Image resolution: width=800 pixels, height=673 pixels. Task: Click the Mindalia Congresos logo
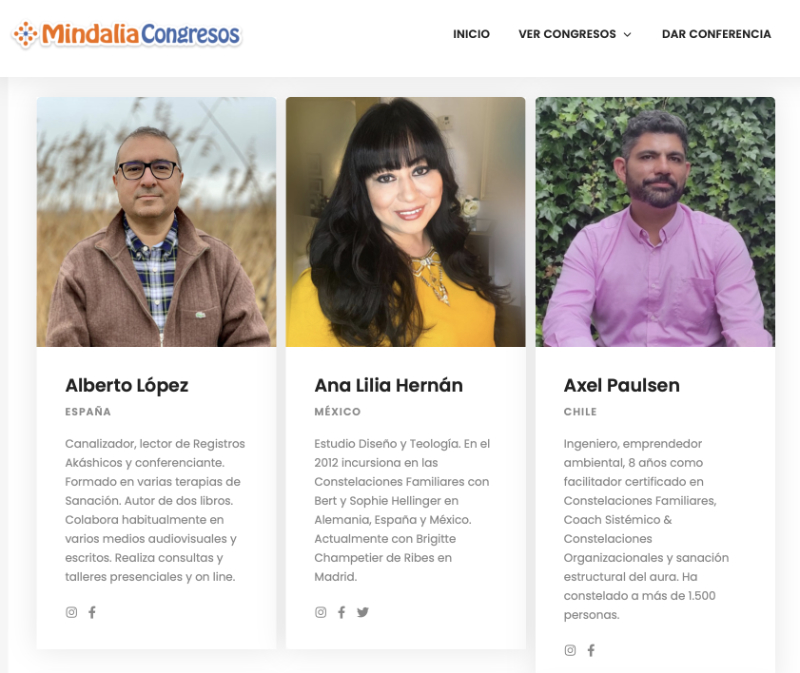[127, 35]
